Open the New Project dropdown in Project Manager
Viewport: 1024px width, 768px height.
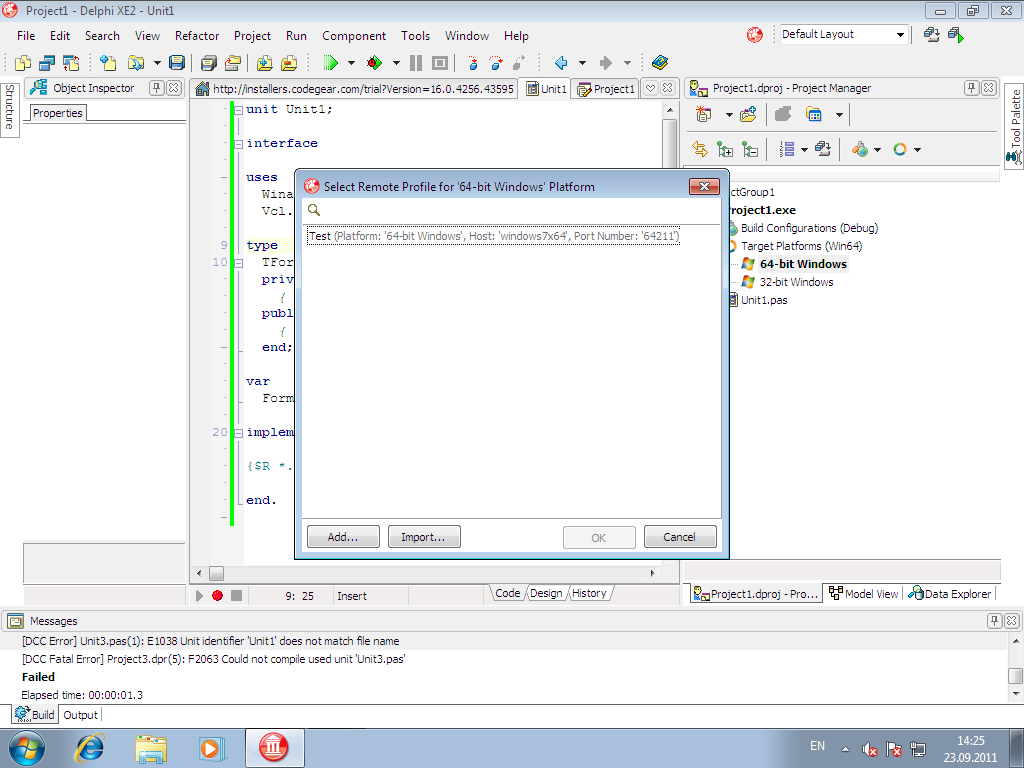729,115
